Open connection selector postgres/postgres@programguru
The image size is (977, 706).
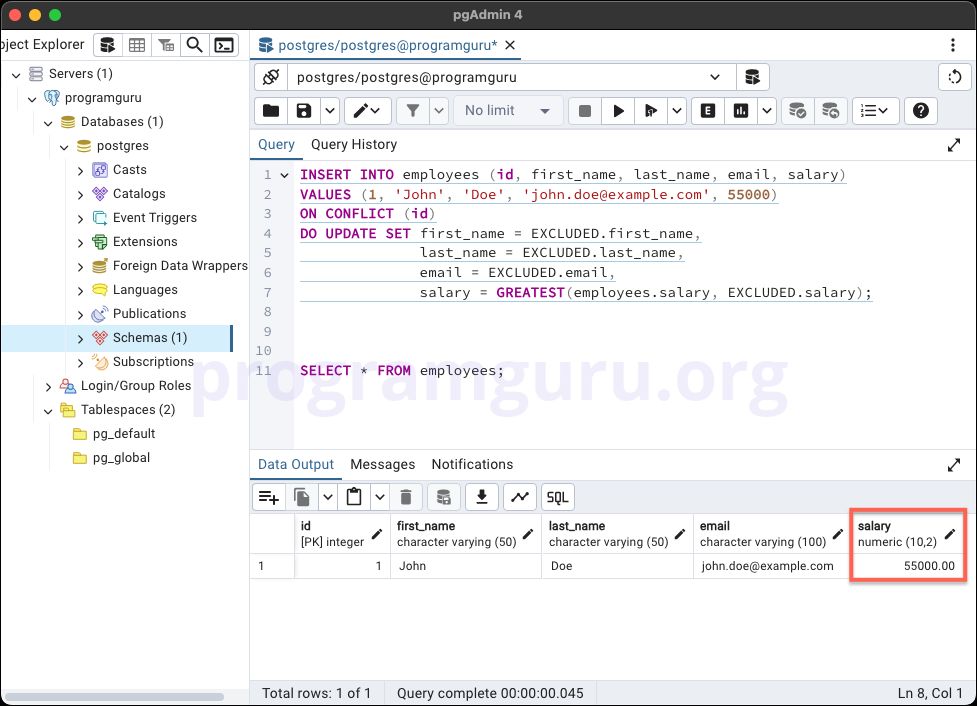[x=512, y=77]
